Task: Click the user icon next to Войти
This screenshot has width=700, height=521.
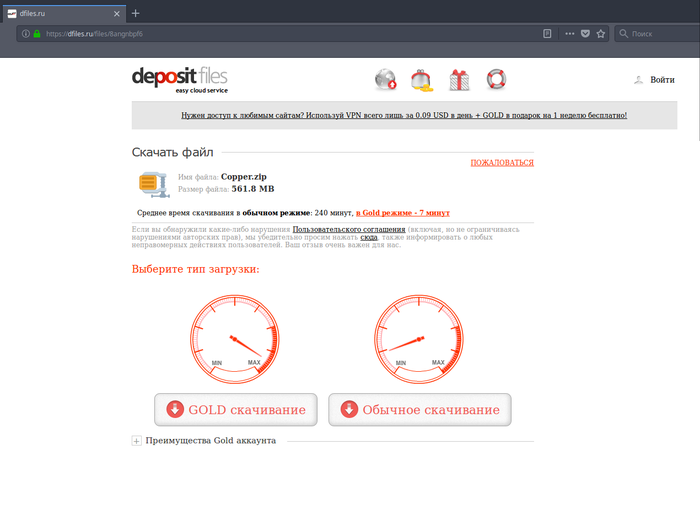Action: (x=638, y=80)
